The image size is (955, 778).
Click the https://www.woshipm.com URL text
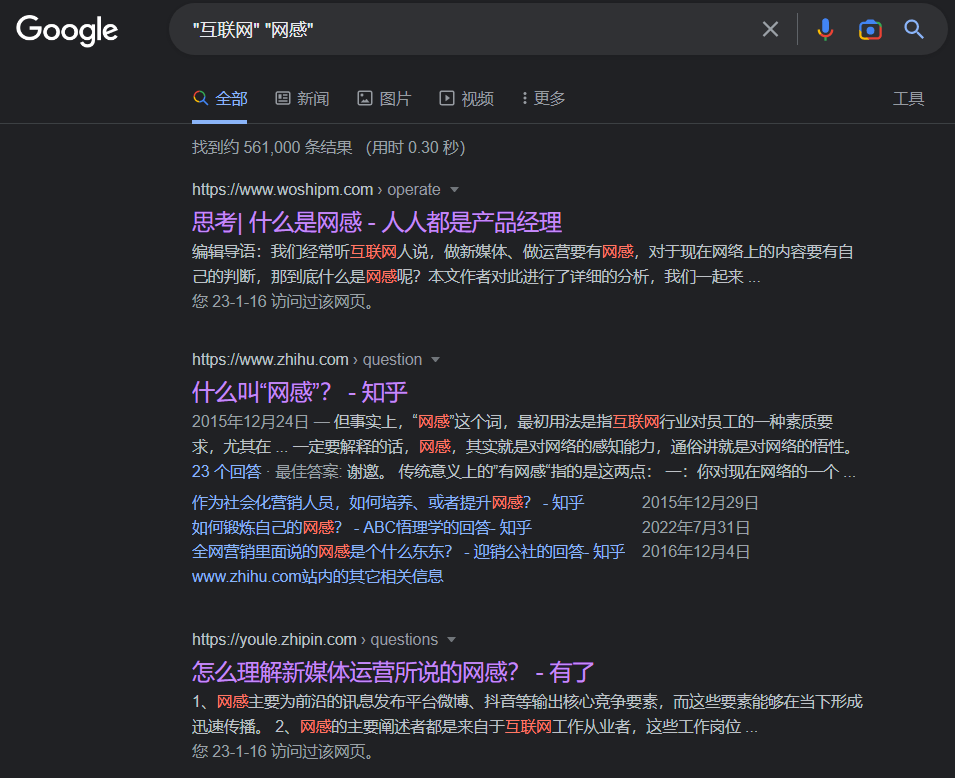pyautogui.click(x=283, y=190)
